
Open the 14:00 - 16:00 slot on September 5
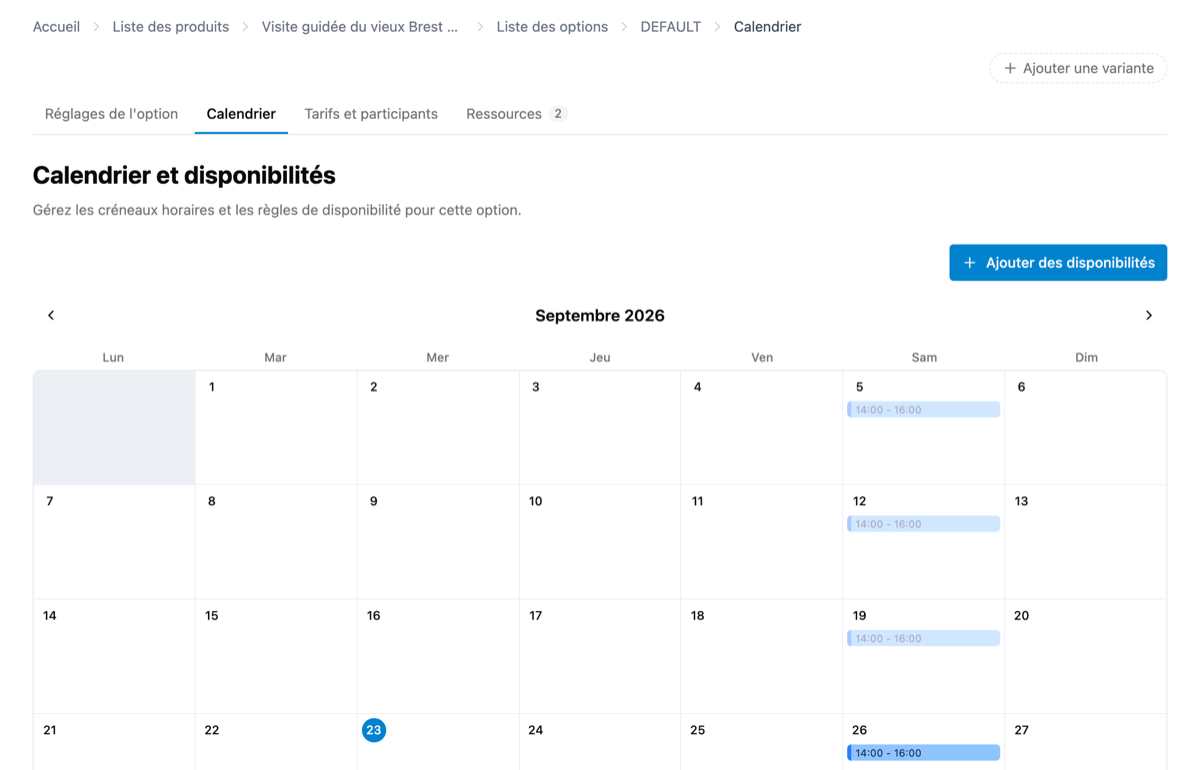923,410
